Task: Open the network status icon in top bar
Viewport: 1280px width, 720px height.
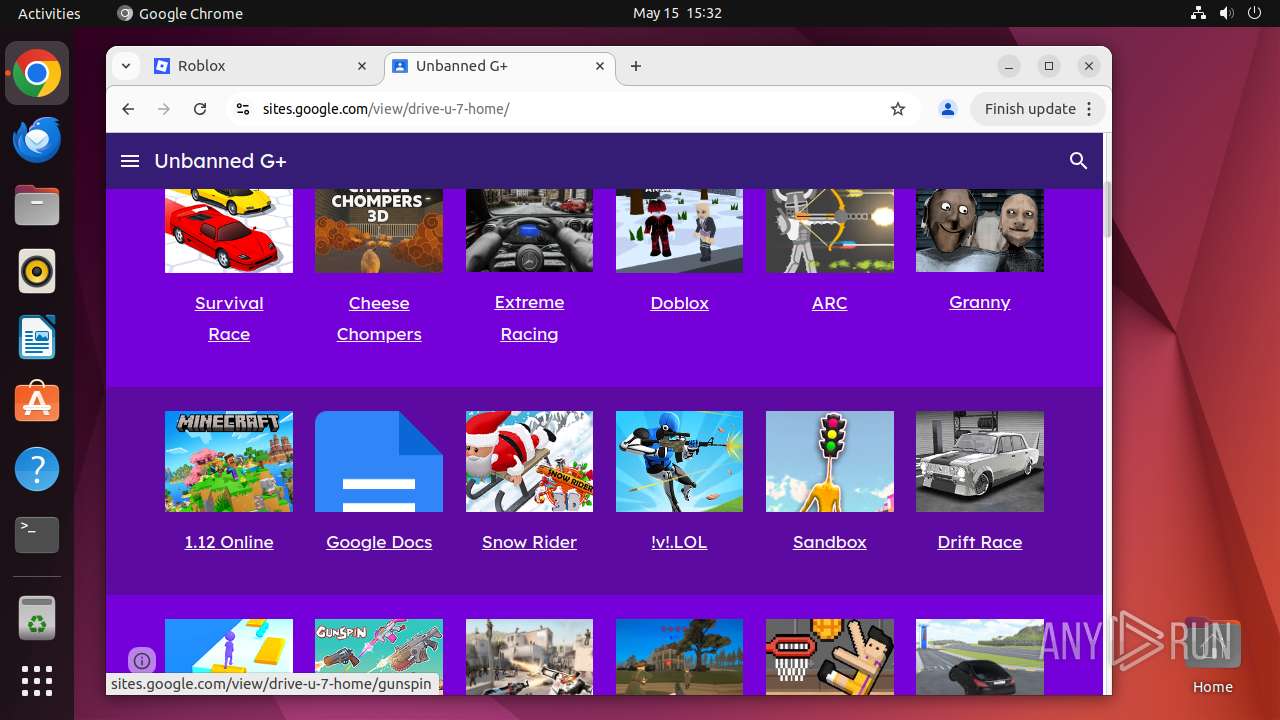Action: (1199, 13)
